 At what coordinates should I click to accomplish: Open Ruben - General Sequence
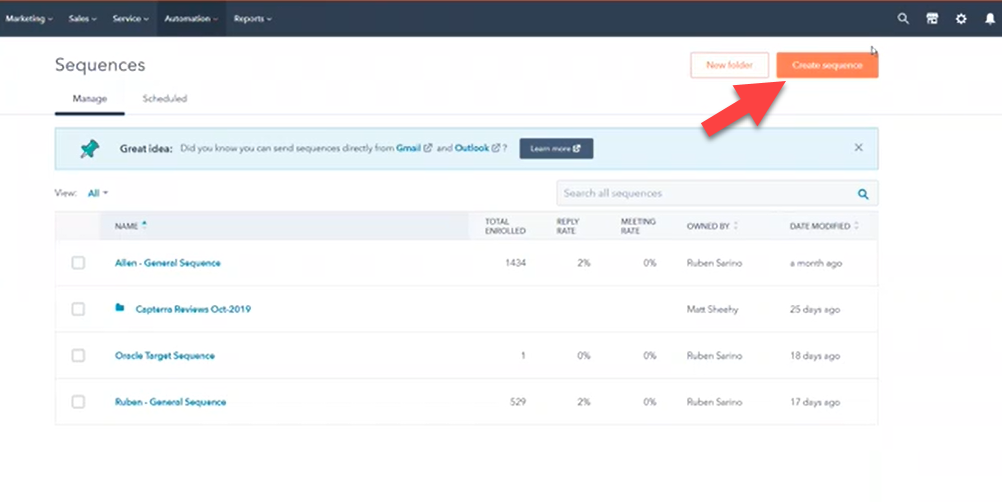click(171, 402)
